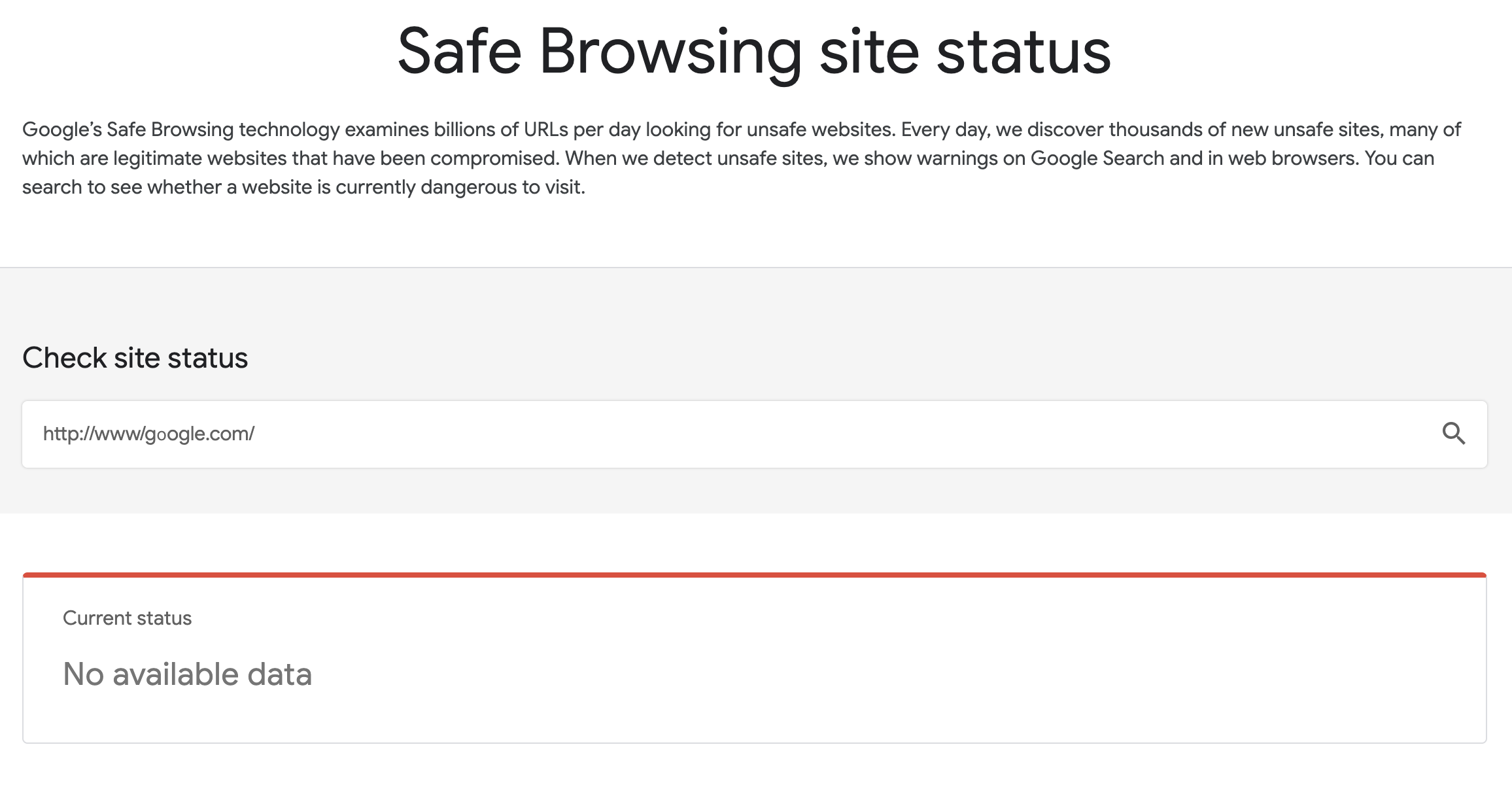1512x785 pixels.
Task: Click the "Safe Browsing site status" title
Action: click(x=754, y=52)
